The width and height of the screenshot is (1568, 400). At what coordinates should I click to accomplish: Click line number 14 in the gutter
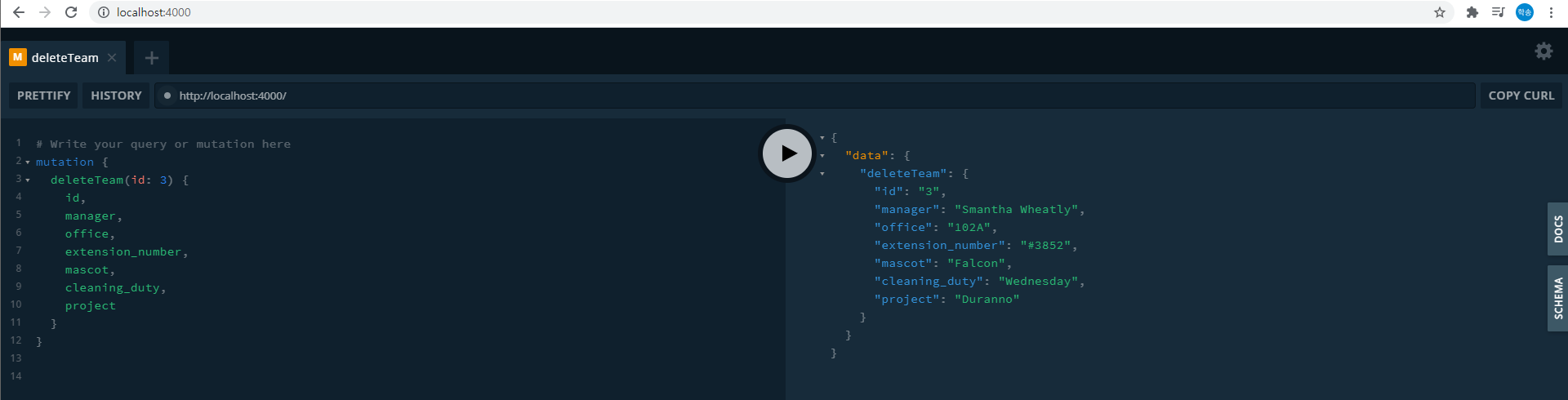pyautogui.click(x=16, y=376)
